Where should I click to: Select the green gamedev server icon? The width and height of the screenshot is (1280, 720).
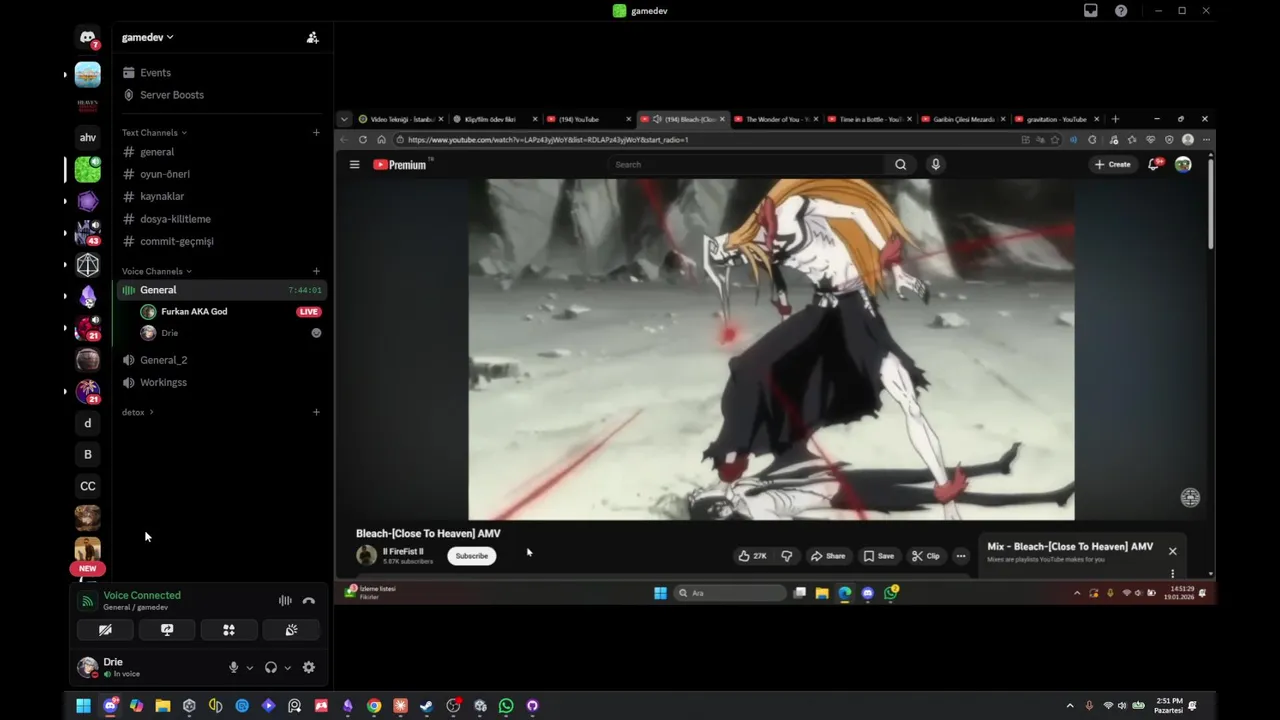(88, 169)
